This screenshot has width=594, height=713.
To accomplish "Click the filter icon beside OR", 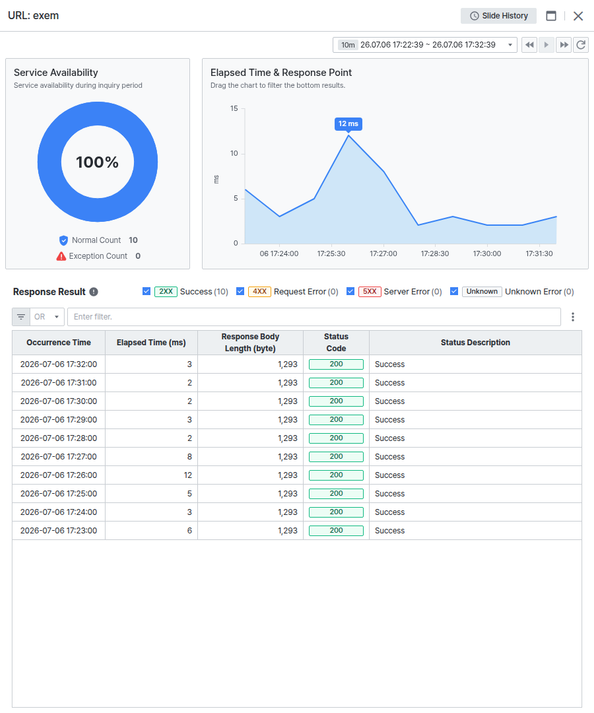I will [21, 316].
